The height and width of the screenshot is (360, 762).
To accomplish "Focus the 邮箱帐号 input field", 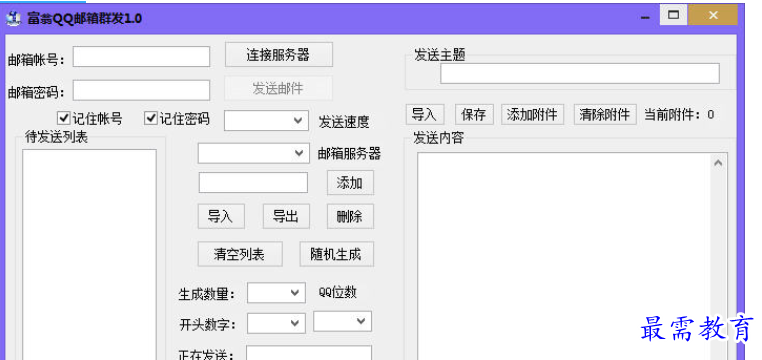I will 141,57.
